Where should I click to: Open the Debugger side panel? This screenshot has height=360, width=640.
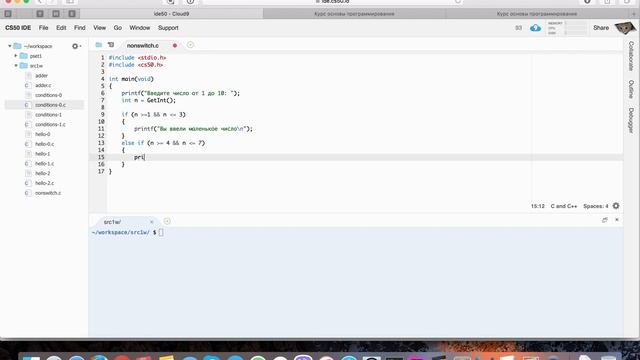pos(631,120)
